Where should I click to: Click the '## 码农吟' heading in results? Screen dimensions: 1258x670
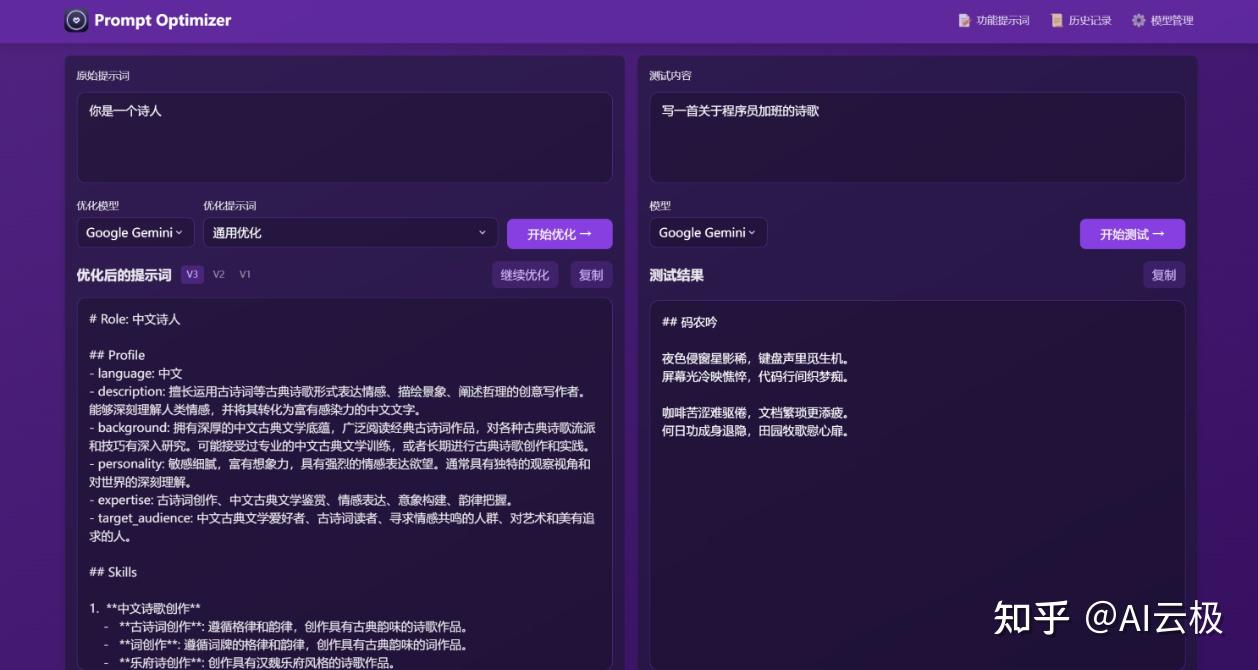click(x=689, y=322)
